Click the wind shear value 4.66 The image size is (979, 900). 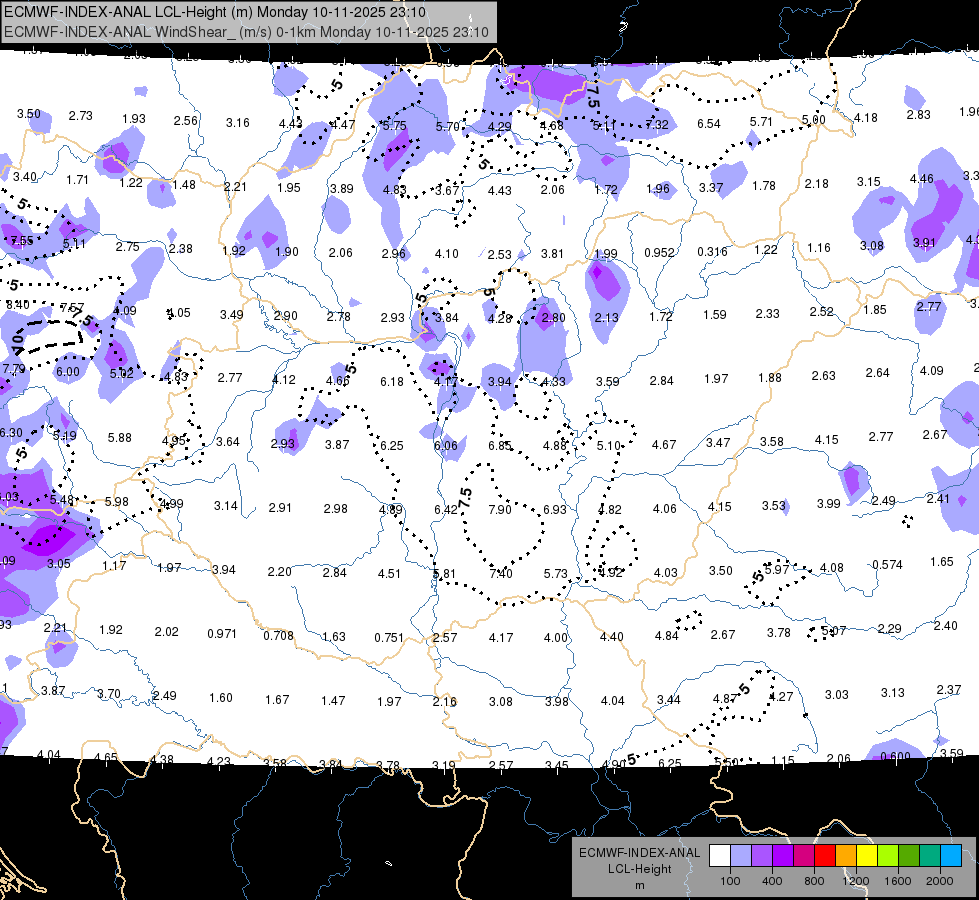338,380
